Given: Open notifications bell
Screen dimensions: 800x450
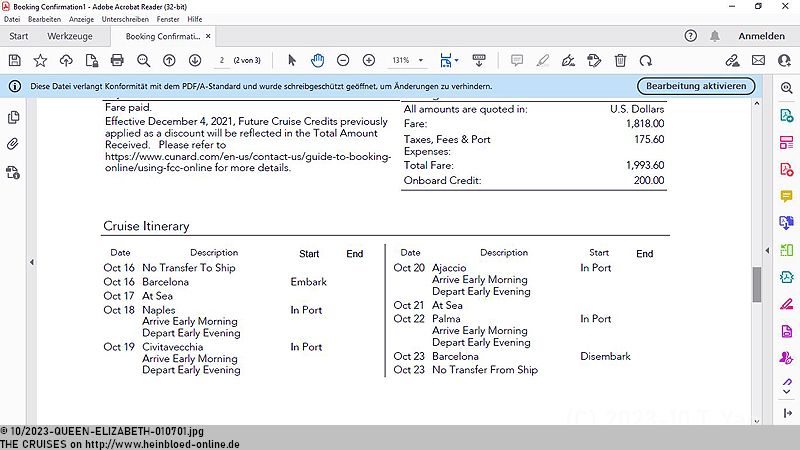Looking at the screenshot, I should coord(715,36).
